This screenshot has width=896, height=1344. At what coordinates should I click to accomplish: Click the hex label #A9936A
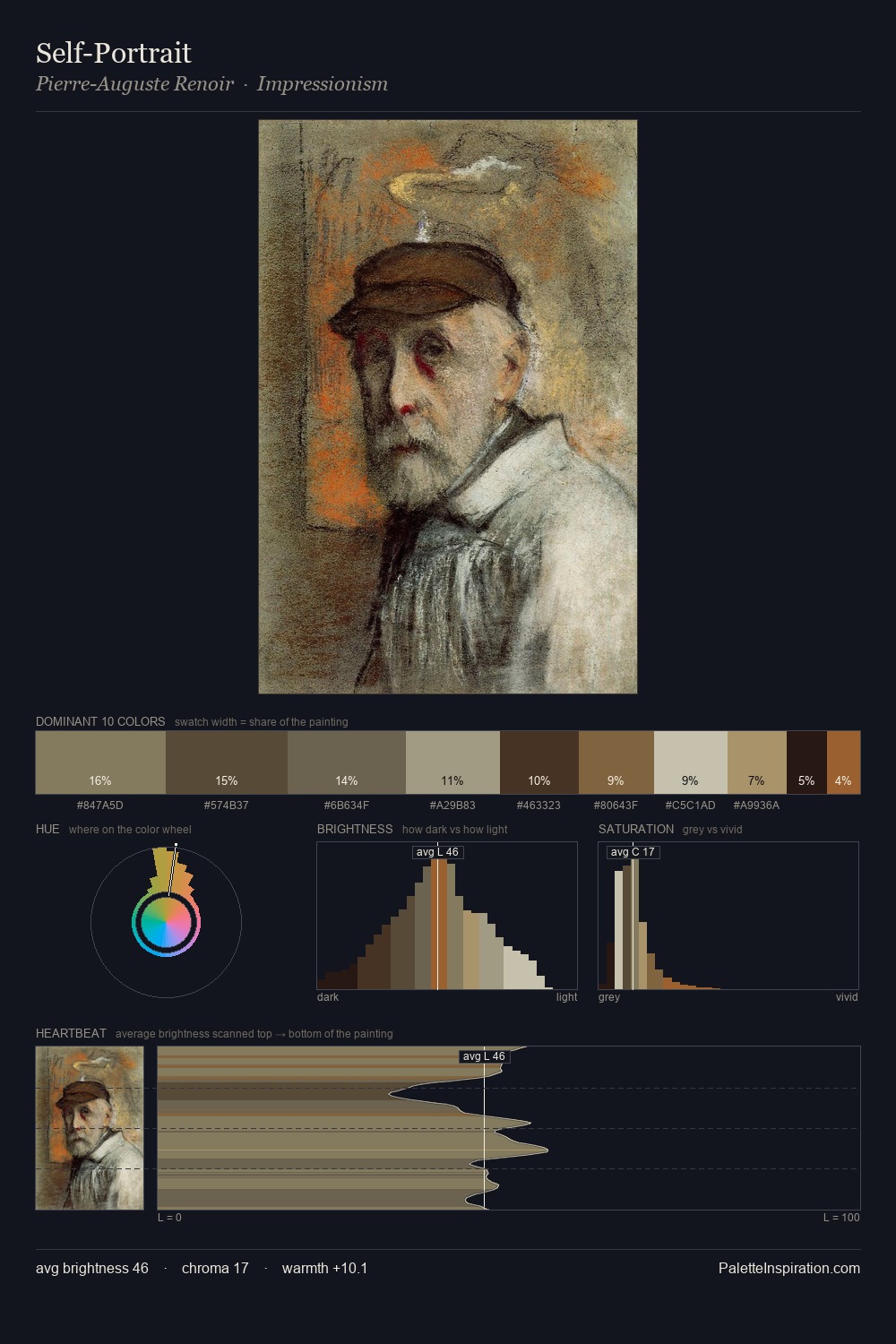click(757, 806)
